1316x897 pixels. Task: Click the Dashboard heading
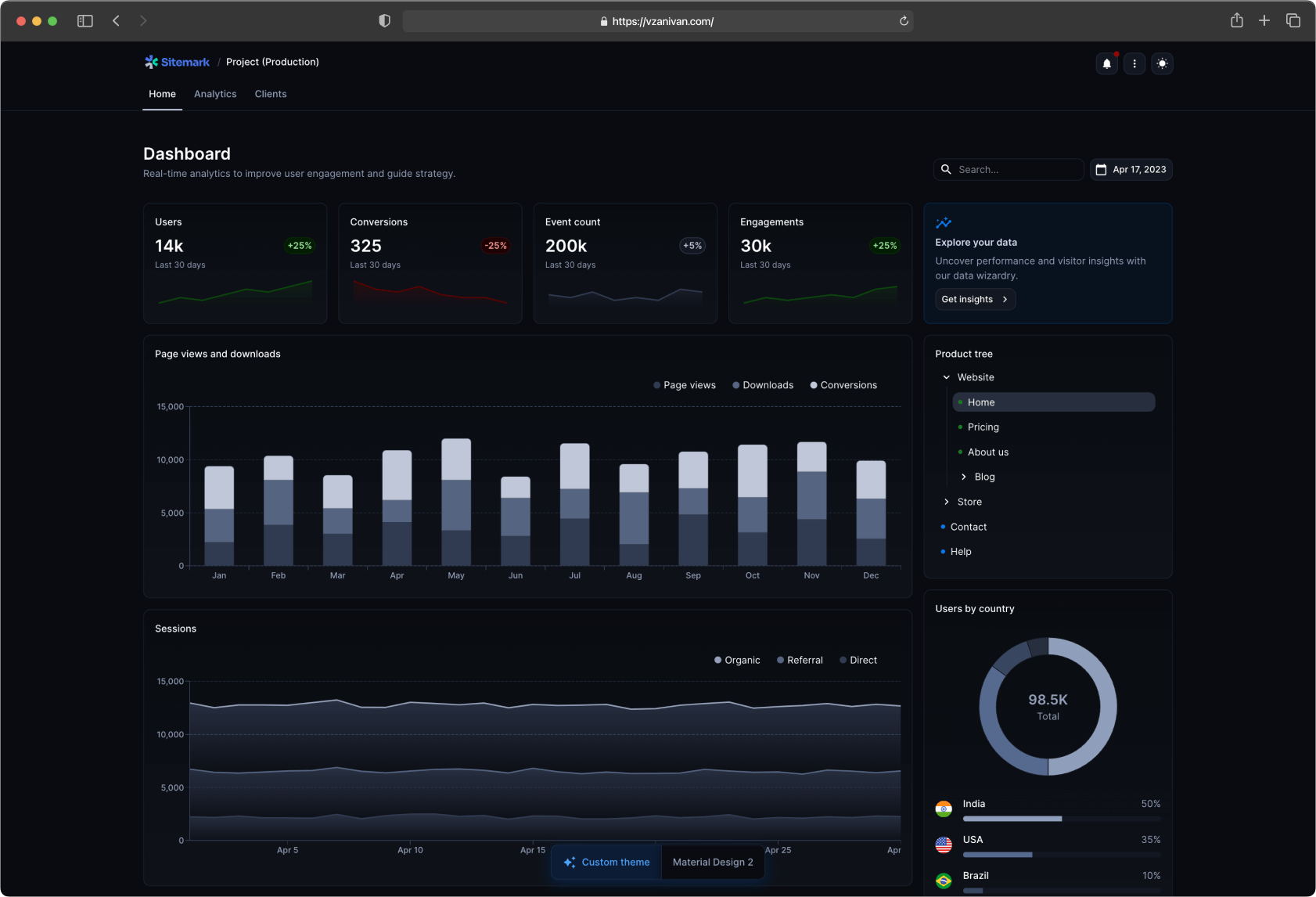pos(187,153)
